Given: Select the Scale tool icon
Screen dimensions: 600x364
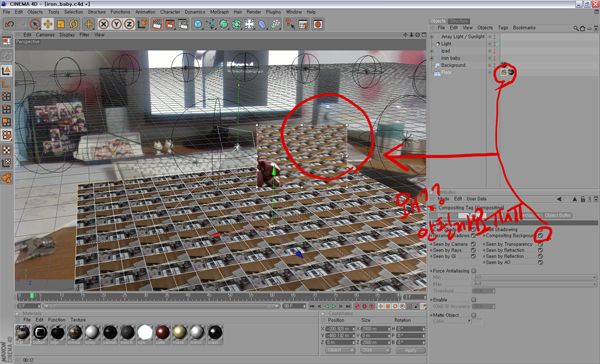Looking at the screenshot, I should point(60,24).
